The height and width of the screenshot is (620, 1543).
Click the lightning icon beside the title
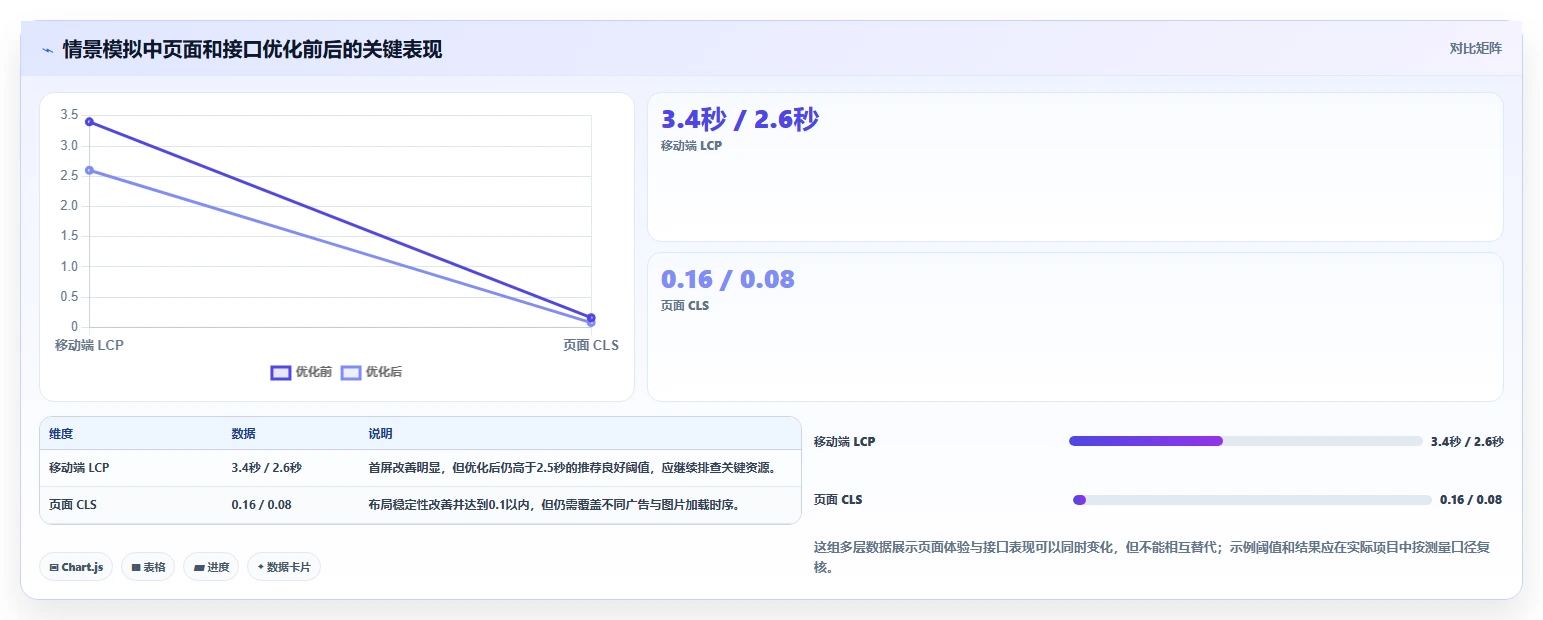(x=47, y=49)
